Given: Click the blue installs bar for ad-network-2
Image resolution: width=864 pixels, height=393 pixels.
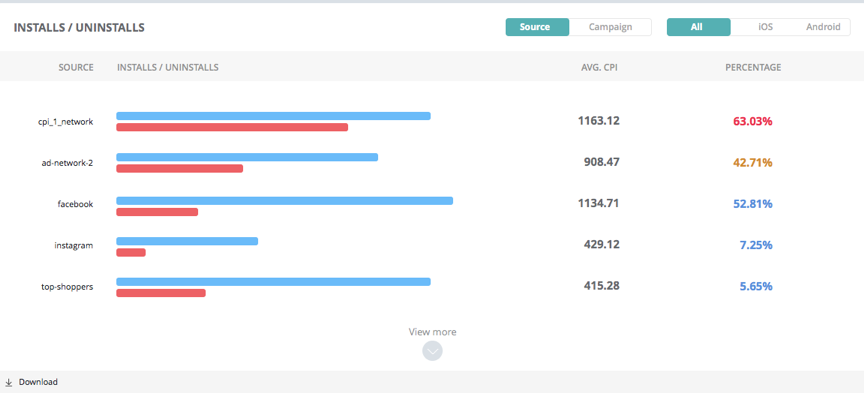Looking at the screenshot, I should pos(247,157).
